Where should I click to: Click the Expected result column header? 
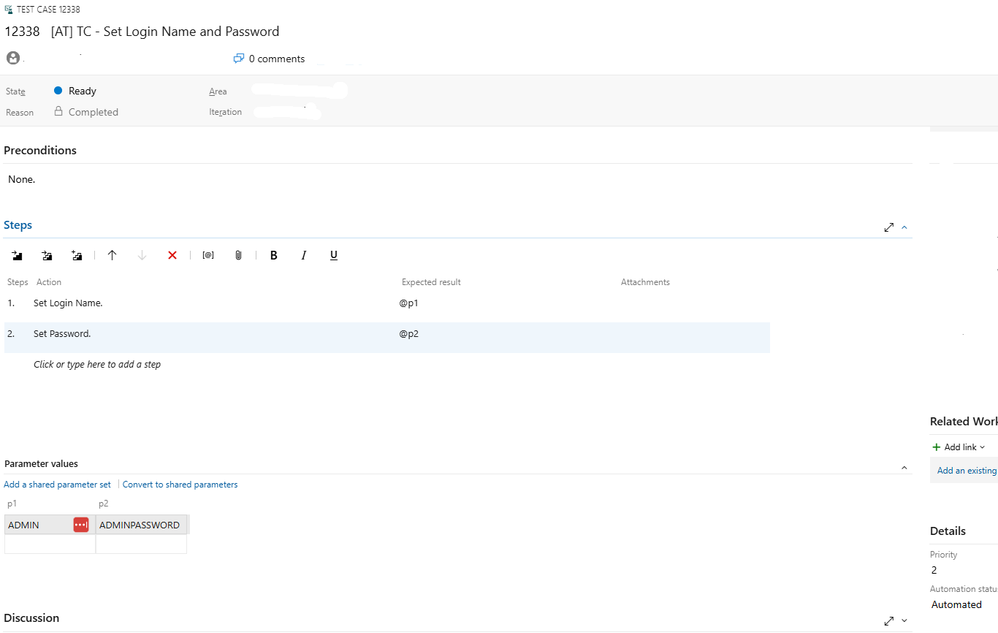coord(431,282)
